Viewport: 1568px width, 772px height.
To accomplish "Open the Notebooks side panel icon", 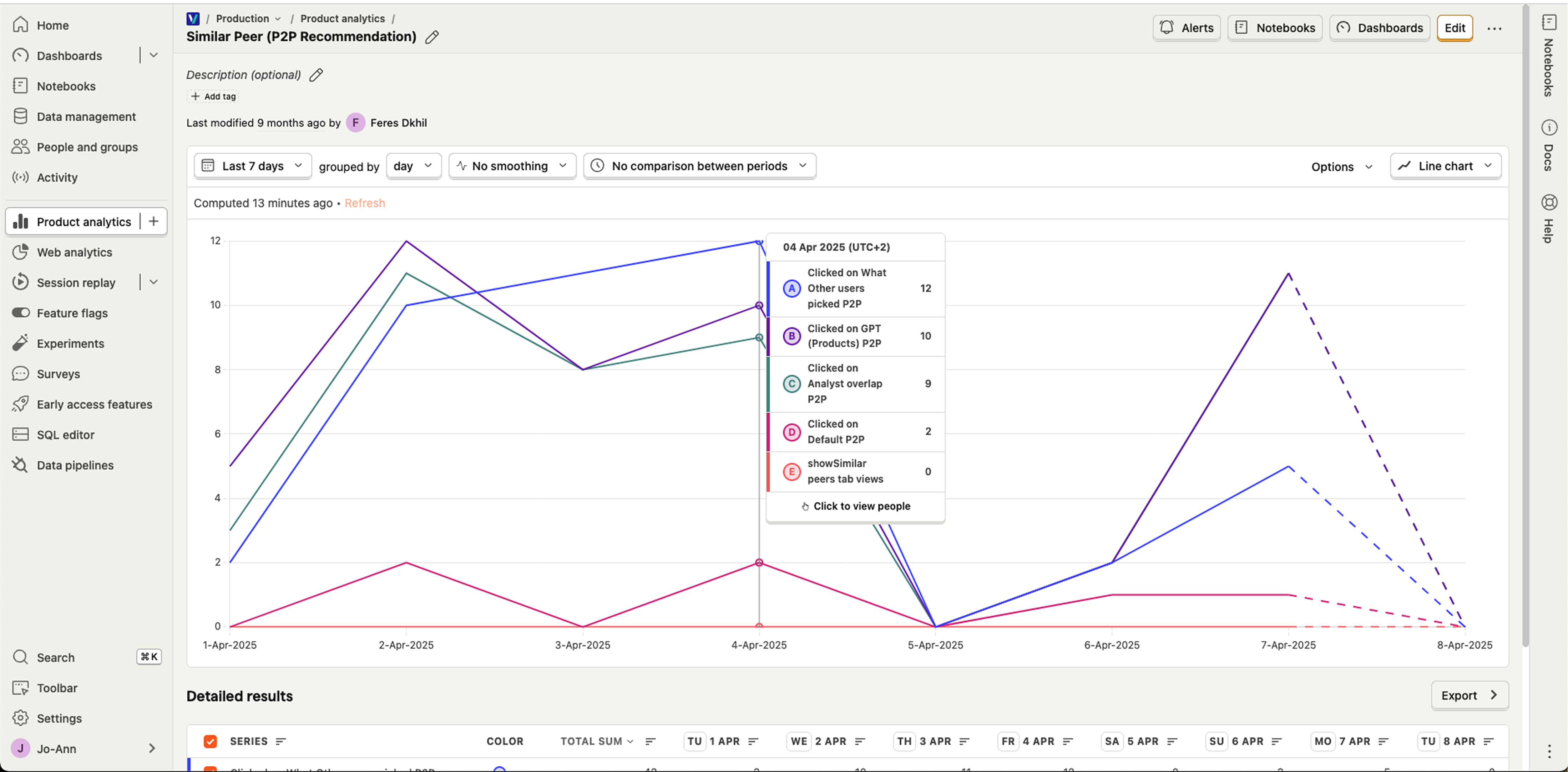I will pyautogui.click(x=1549, y=22).
